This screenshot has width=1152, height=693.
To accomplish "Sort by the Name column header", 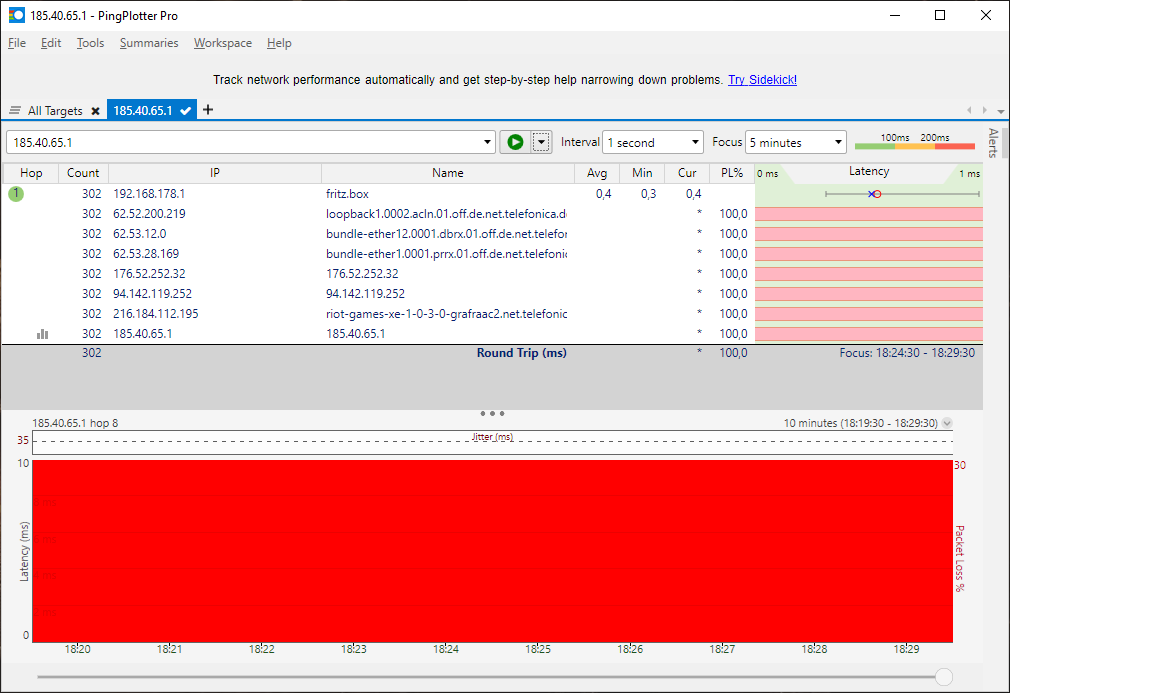I will [x=447, y=173].
